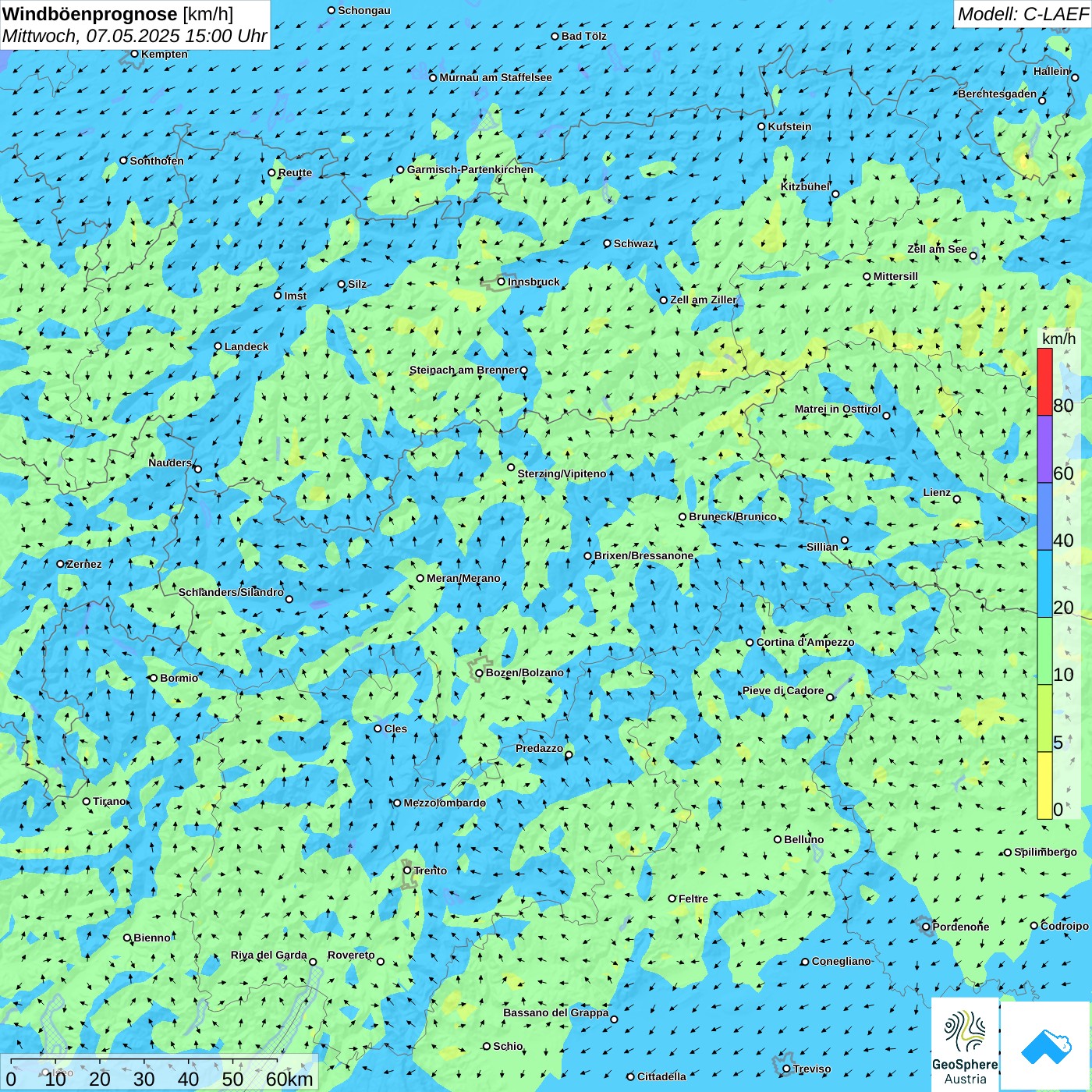
Task: Click the Garmisch-Partenkirchen city marker
Action: pos(401,169)
